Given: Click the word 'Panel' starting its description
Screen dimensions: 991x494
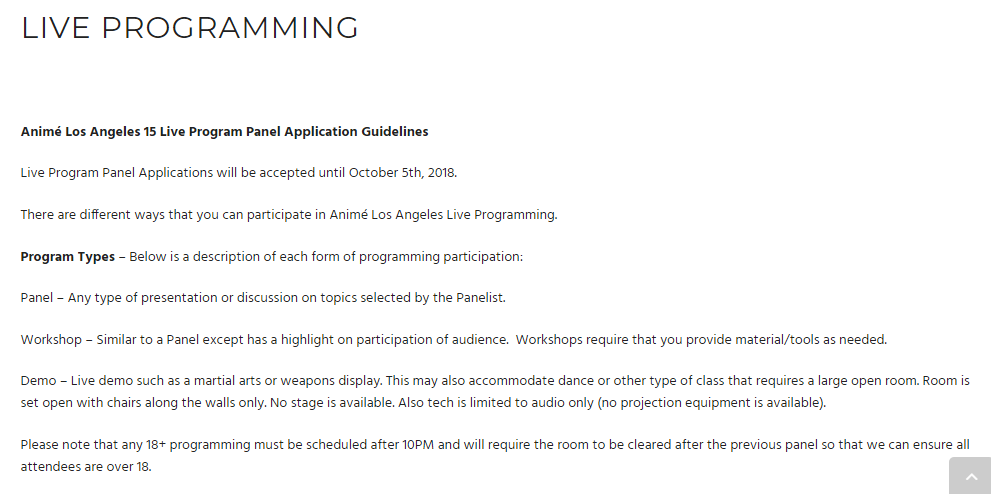Looking at the screenshot, I should pyautogui.click(x=39, y=297).
